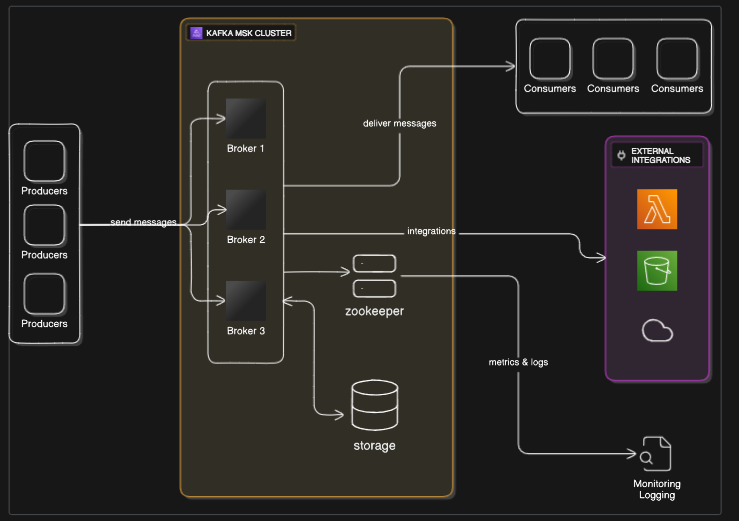This screenshot has width=739, height=521.
Task: Click the Monitoring Logging document search icon
Action: tap(656, 454)
